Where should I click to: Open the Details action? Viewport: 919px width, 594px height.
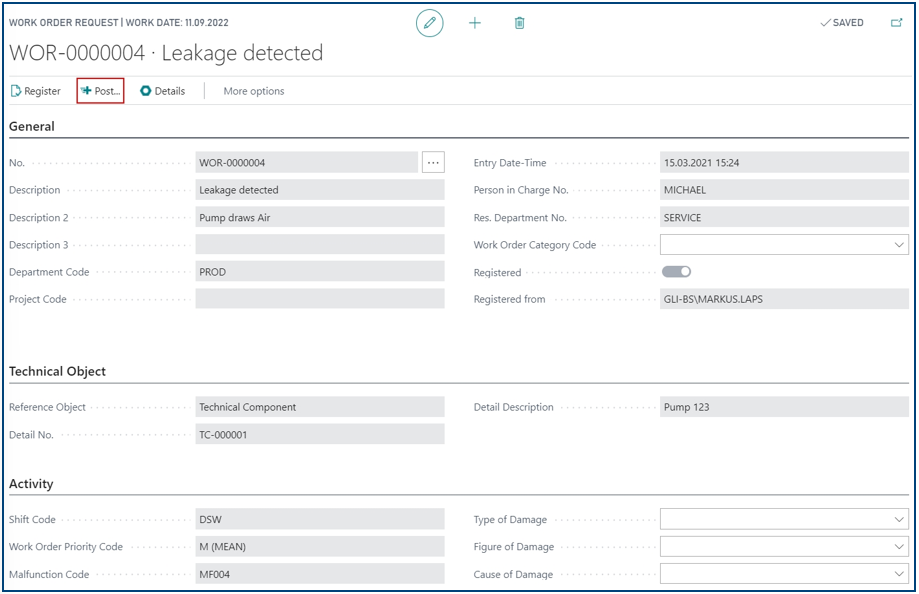(162, 91)
